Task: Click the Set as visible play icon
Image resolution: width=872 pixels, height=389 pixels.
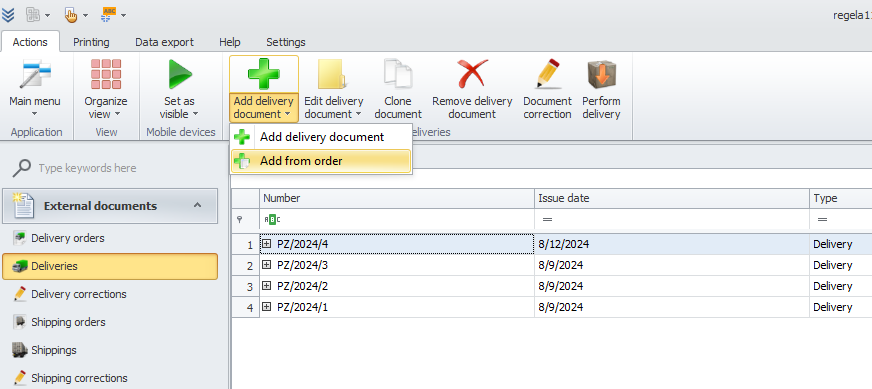Action: 180,74
